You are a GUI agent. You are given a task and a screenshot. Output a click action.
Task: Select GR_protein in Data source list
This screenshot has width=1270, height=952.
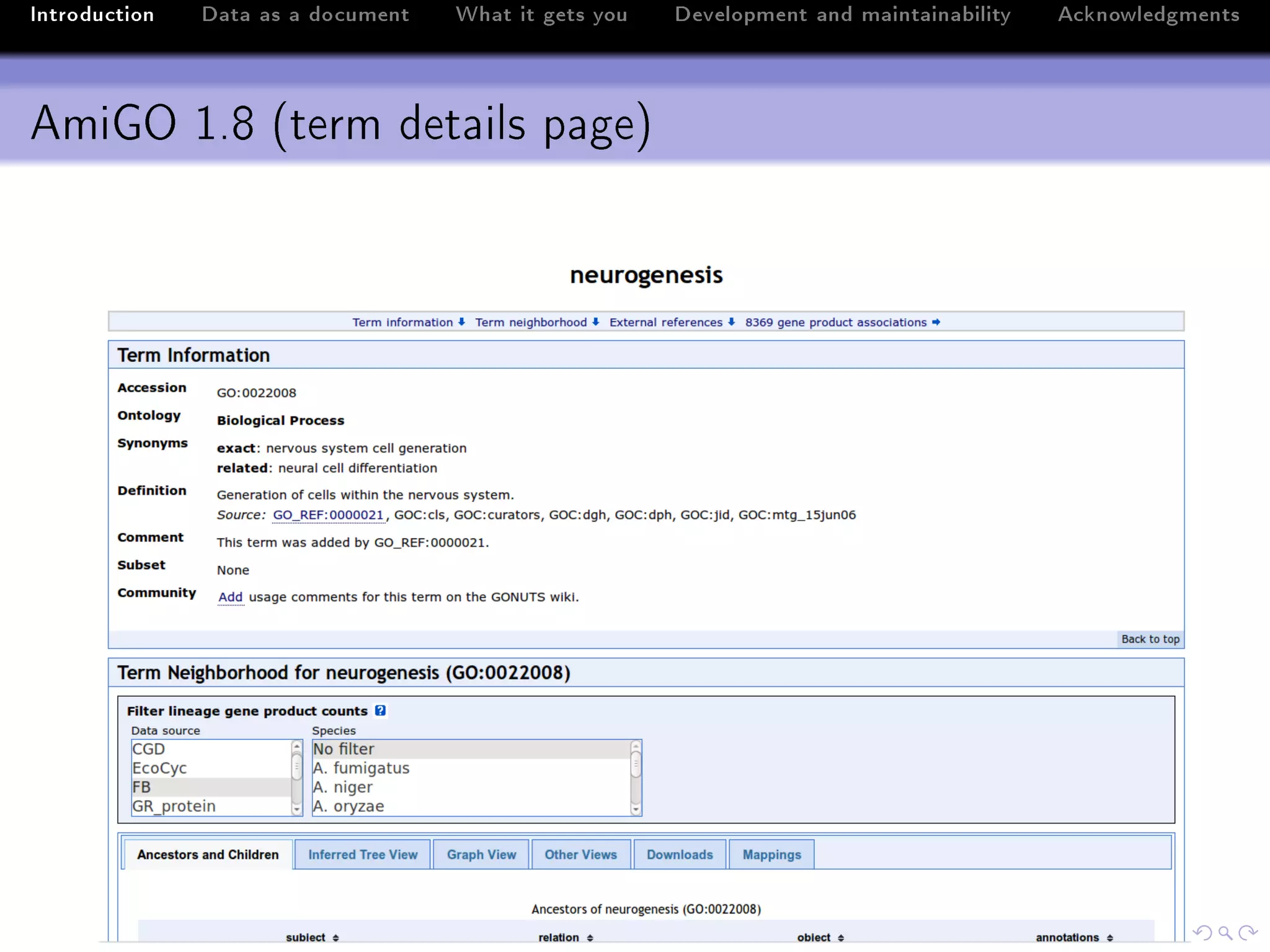point(211,806)
